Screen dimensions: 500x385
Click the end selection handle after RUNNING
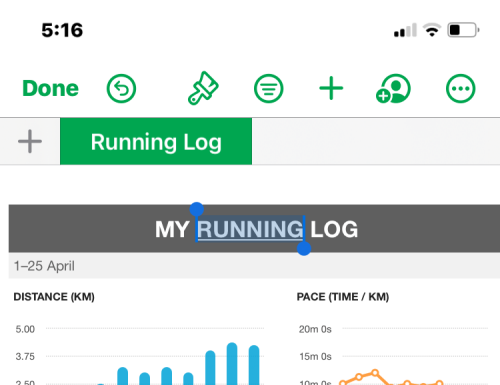click(x=304, y=248)
